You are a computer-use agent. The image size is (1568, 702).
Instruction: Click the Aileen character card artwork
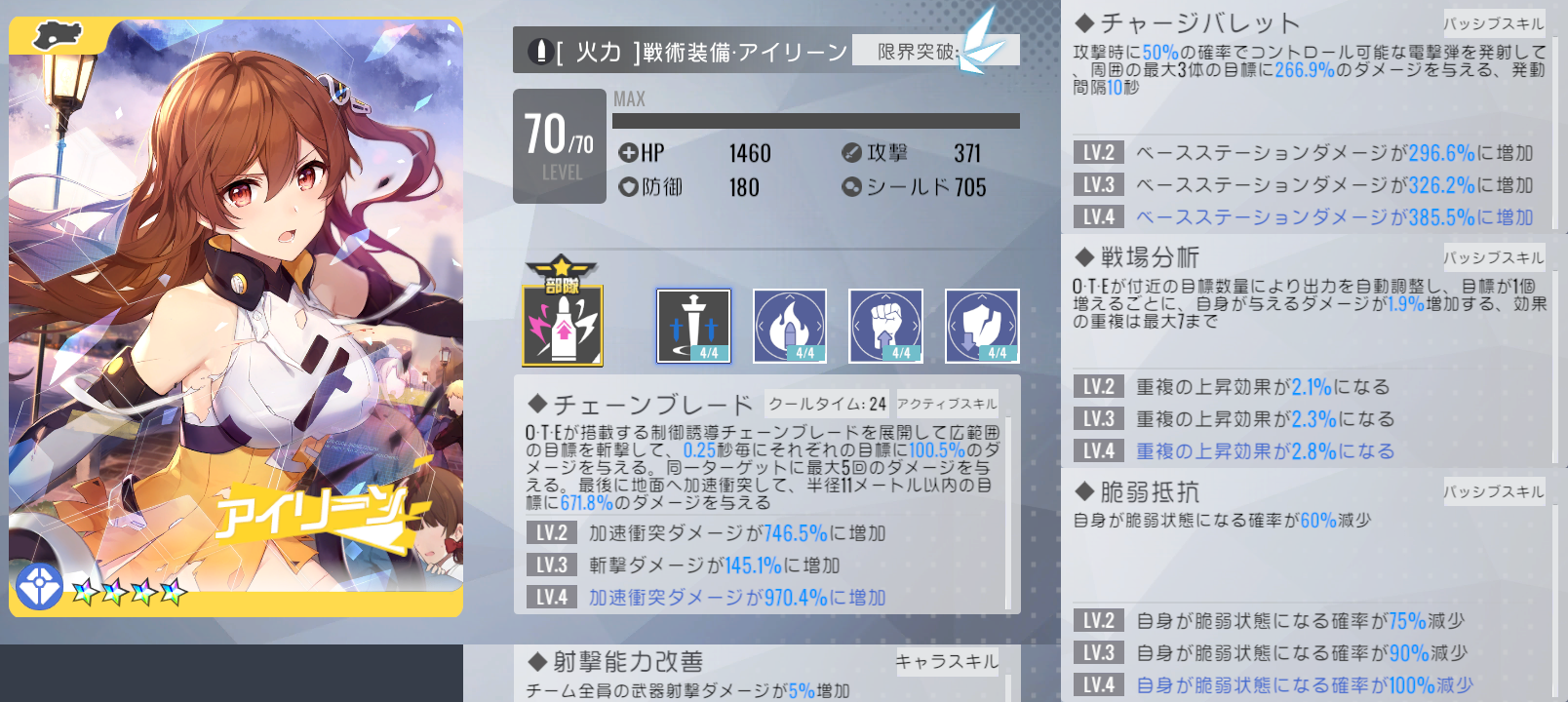(x=236, y=317)
